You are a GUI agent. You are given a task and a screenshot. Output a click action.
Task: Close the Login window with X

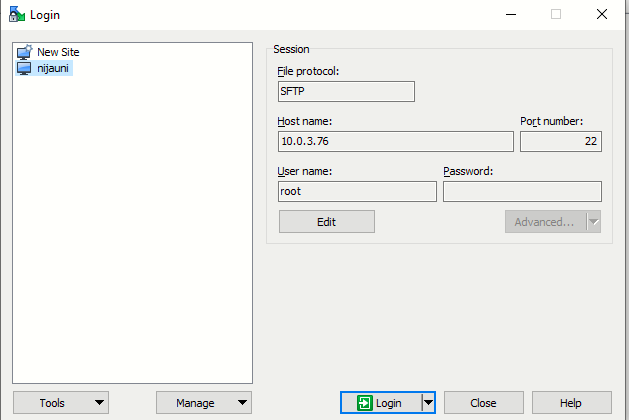602,15
